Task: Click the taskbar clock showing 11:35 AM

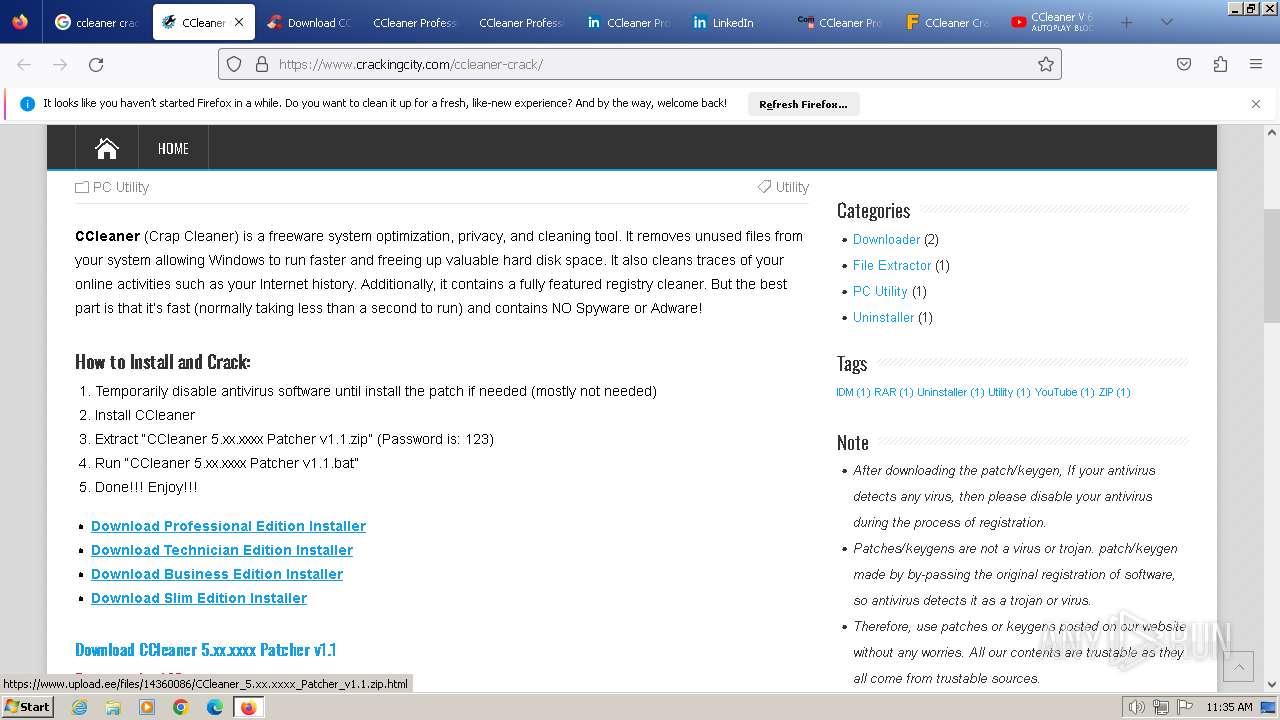Action: (1229, 707)
